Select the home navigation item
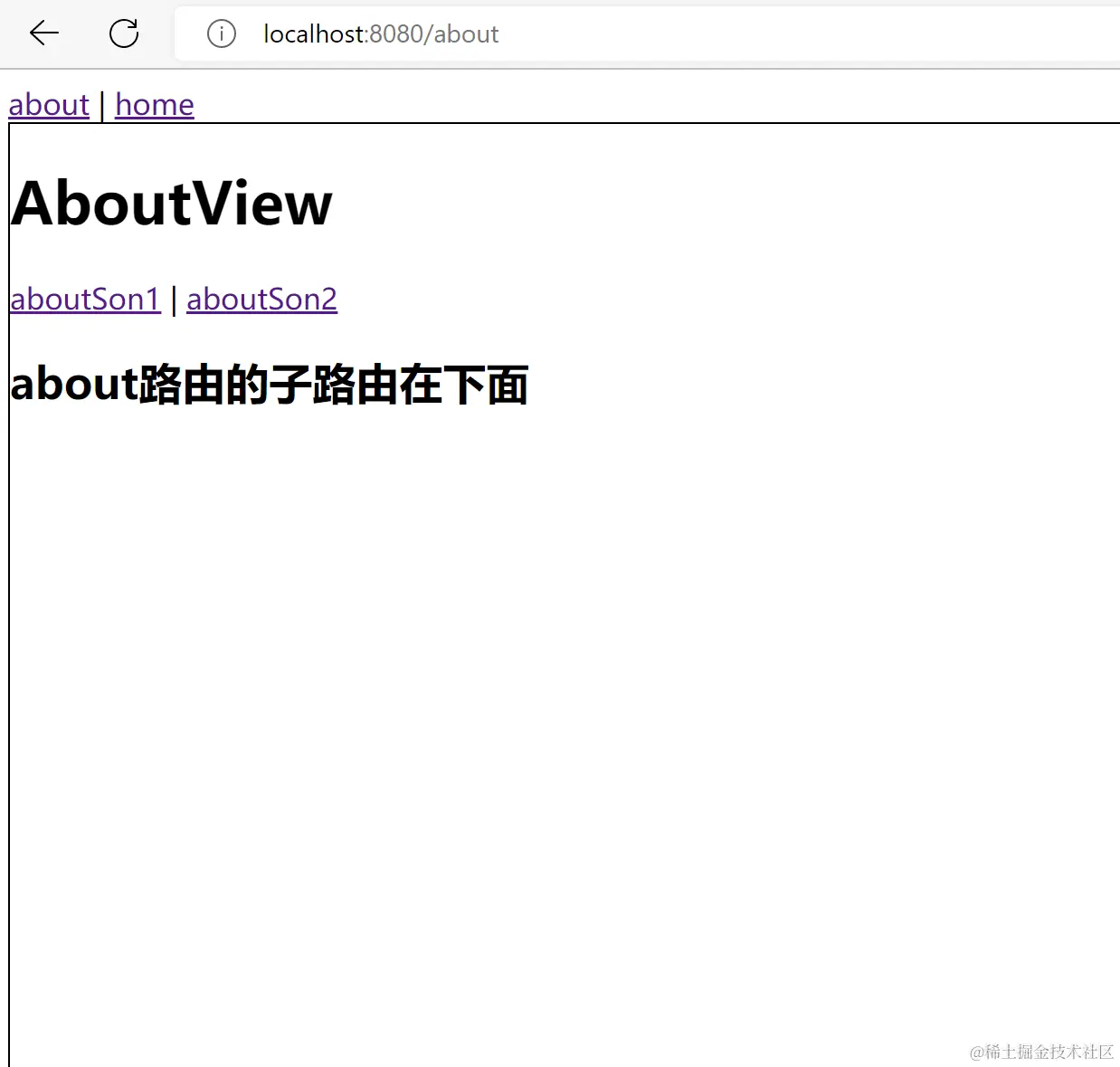1120x1067 pixels. (154, 105)
